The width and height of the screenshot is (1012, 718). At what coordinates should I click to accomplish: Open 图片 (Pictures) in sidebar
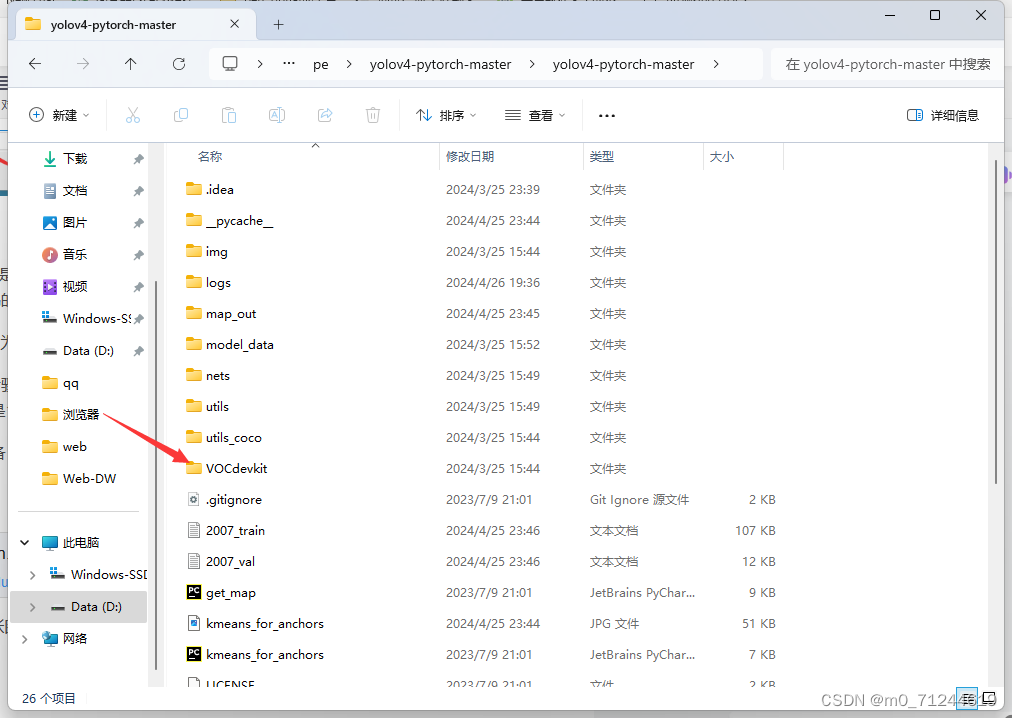point(74,223)
